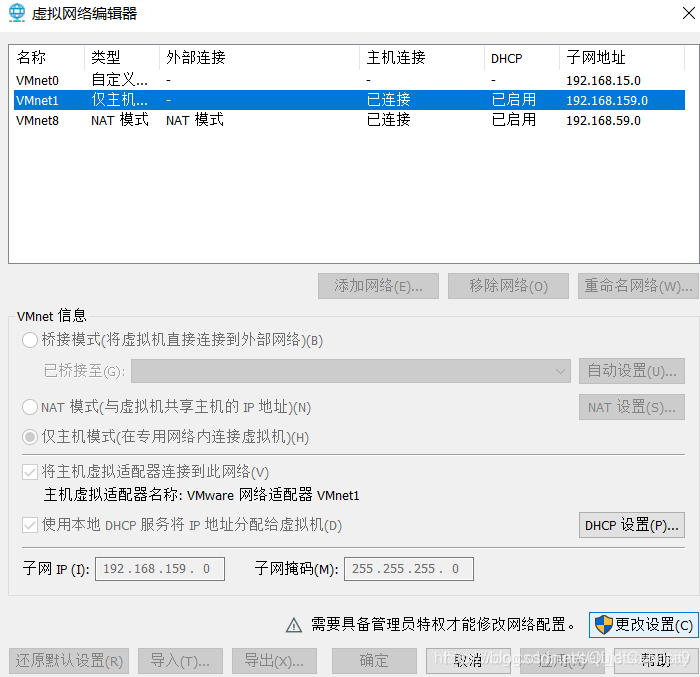Click 还原默认设置(R) button
This screenshot has height=677, width=700.
pos(69,661)
